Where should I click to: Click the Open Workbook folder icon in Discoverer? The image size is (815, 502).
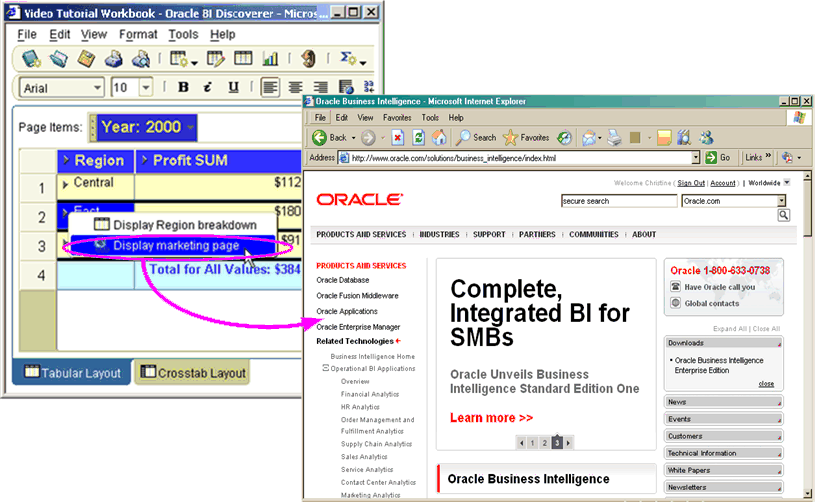click(58, 59)
